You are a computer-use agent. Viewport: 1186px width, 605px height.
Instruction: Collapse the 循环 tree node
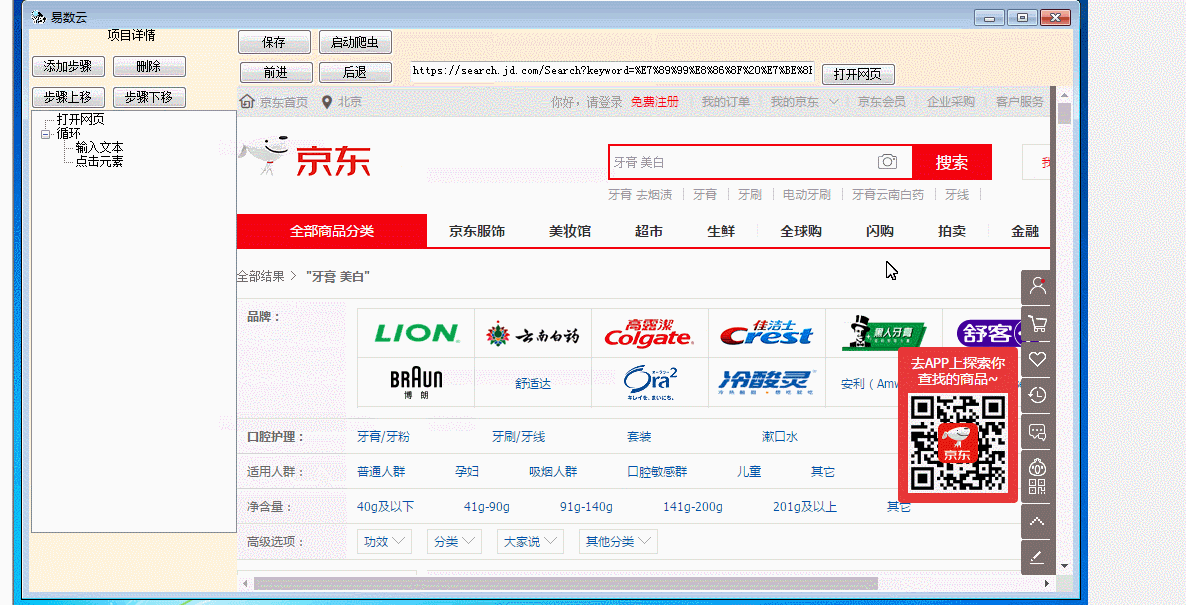[x=47, y=134]
